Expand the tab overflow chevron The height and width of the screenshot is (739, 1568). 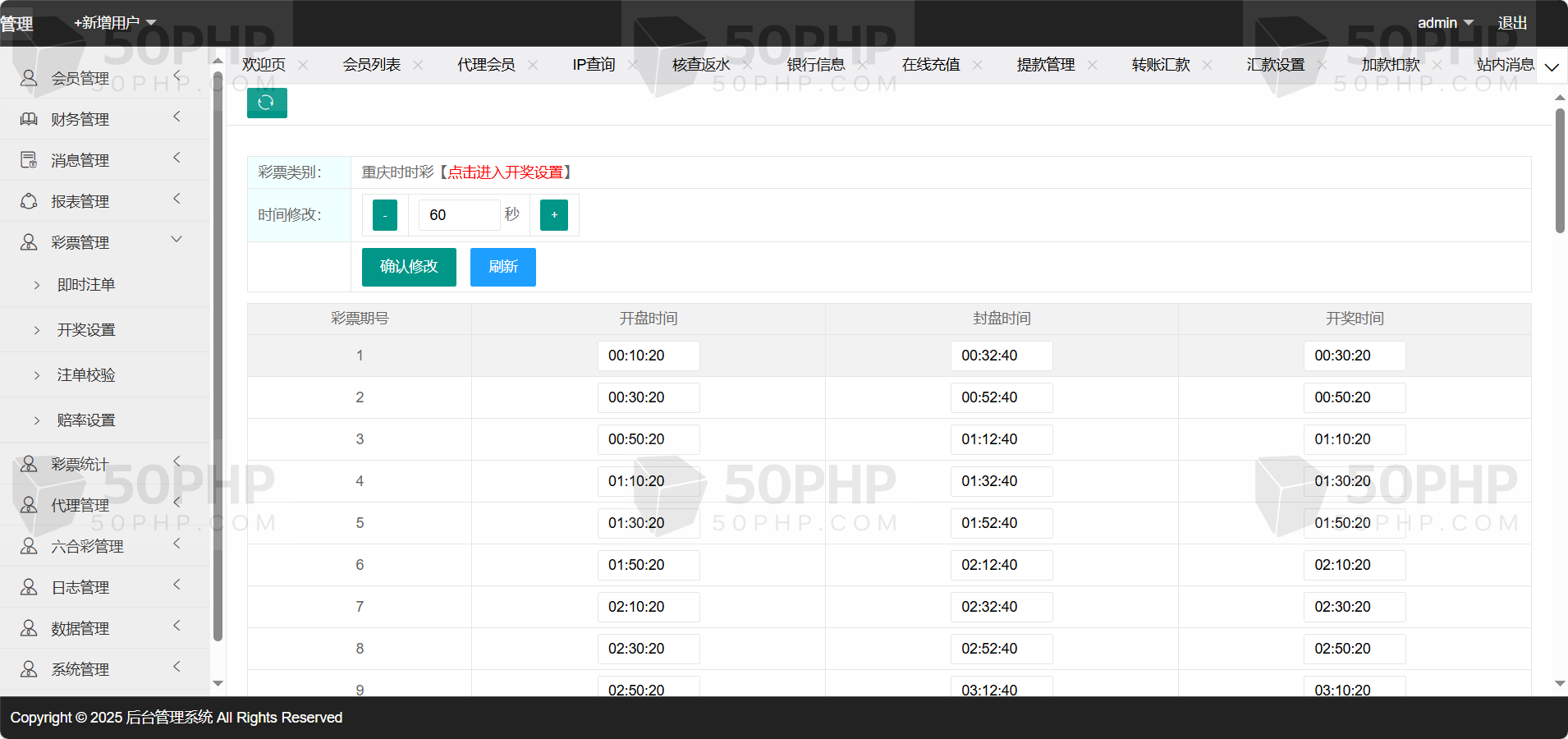click(1552, 67)
